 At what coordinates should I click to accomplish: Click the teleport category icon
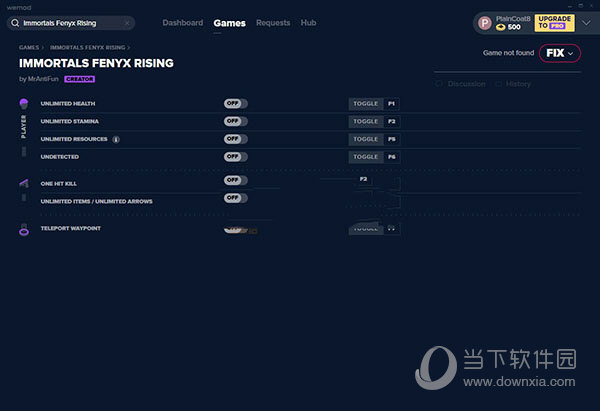tap(24, 230)
